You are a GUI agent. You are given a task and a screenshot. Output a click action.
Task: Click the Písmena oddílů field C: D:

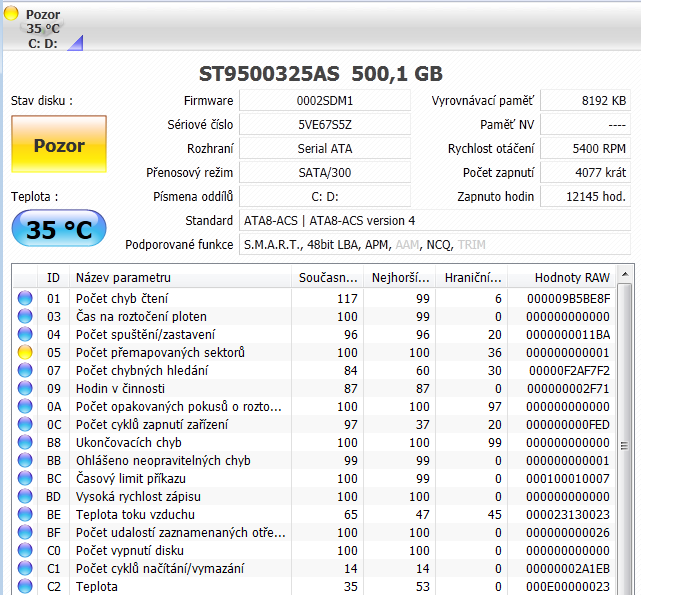(325, 196)
